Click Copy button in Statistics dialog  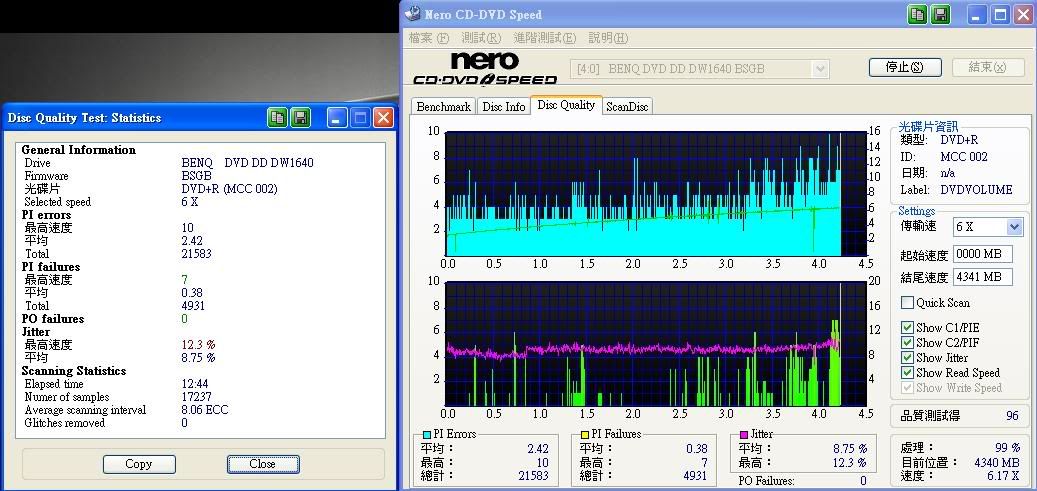(x=138, y=464)
